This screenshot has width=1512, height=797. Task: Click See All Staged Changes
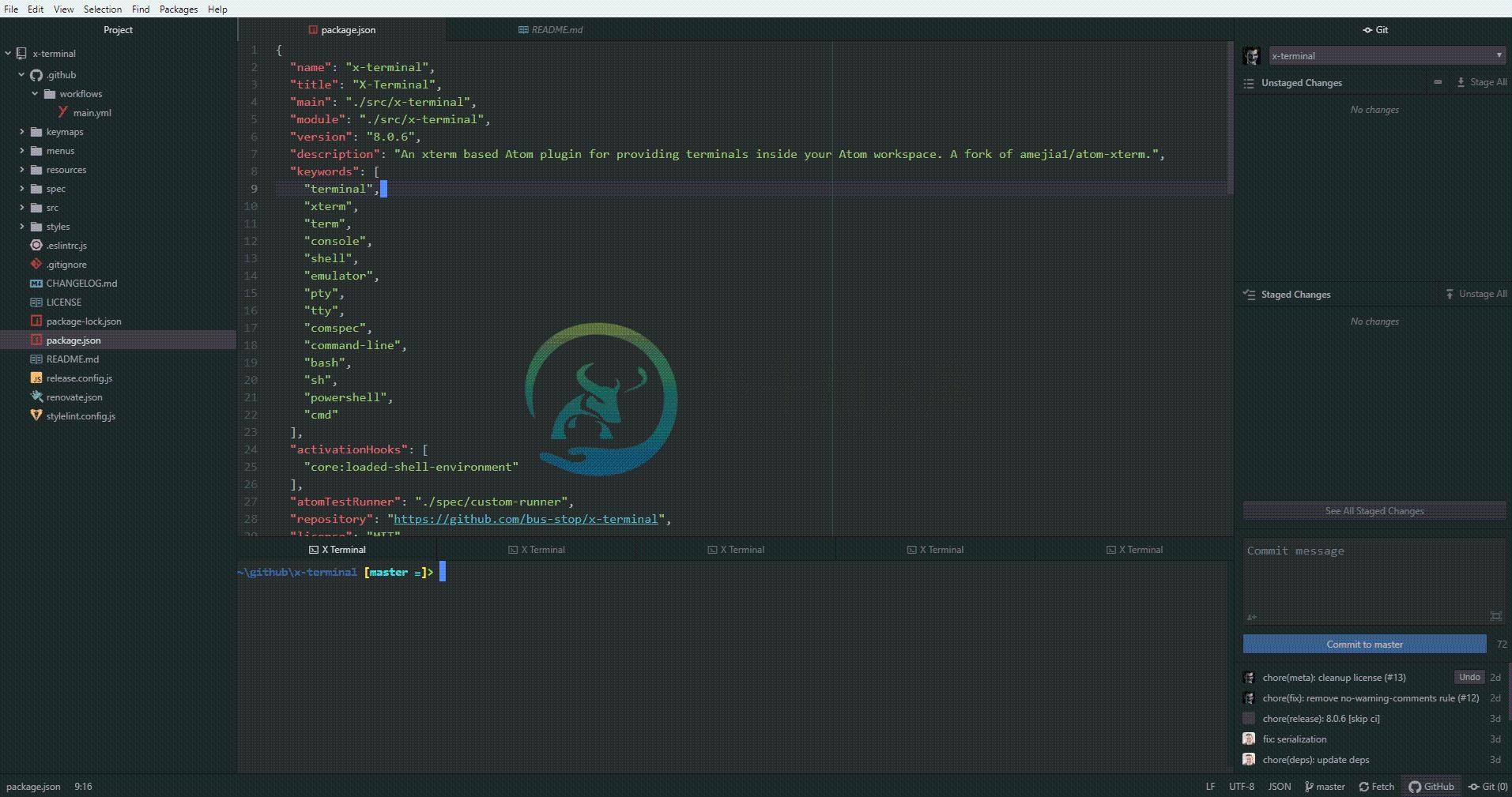[1374, 511]
